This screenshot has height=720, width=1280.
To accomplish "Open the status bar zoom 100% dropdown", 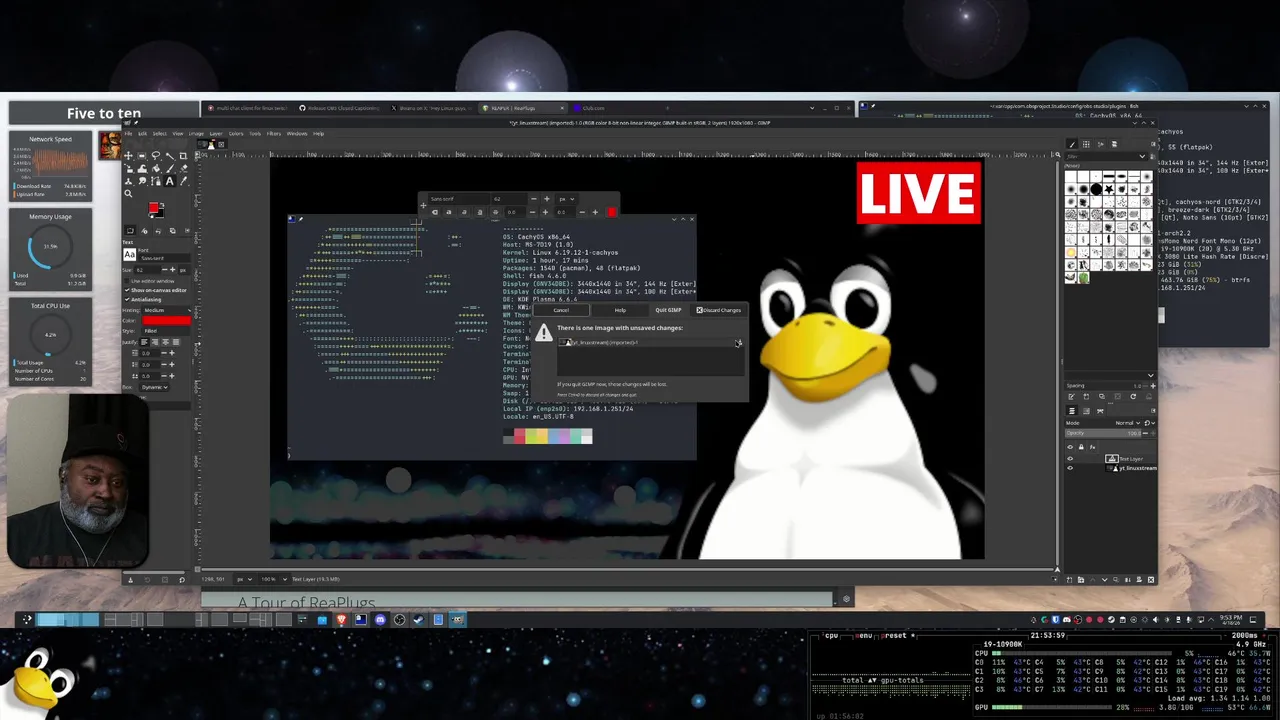I will (274, 579).
